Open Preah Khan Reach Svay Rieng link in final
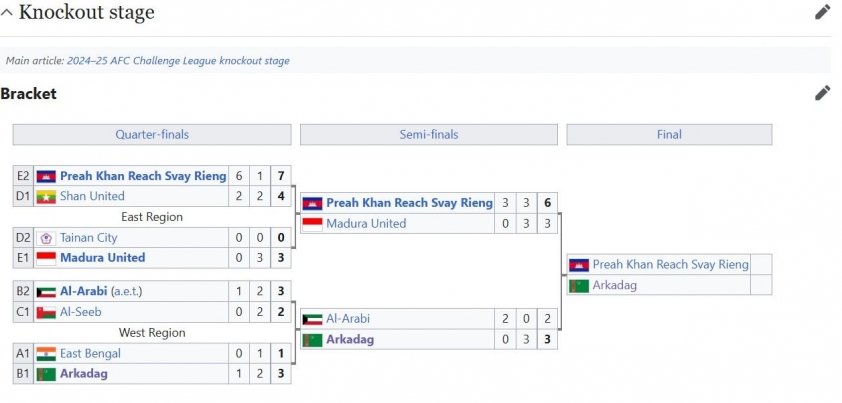Viewport: 842px width, 403px height. [x=671, y=264]
